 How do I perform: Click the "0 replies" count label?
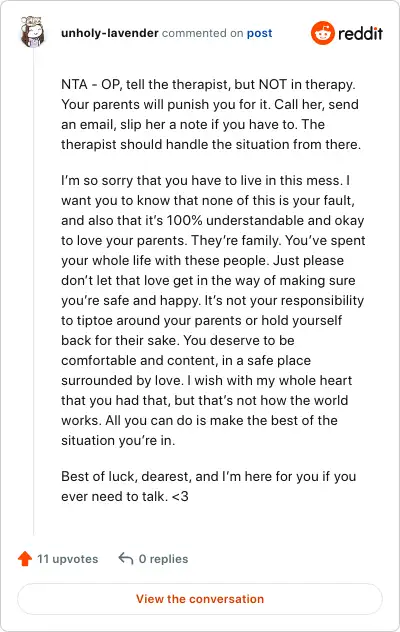(x=163, y=559)
